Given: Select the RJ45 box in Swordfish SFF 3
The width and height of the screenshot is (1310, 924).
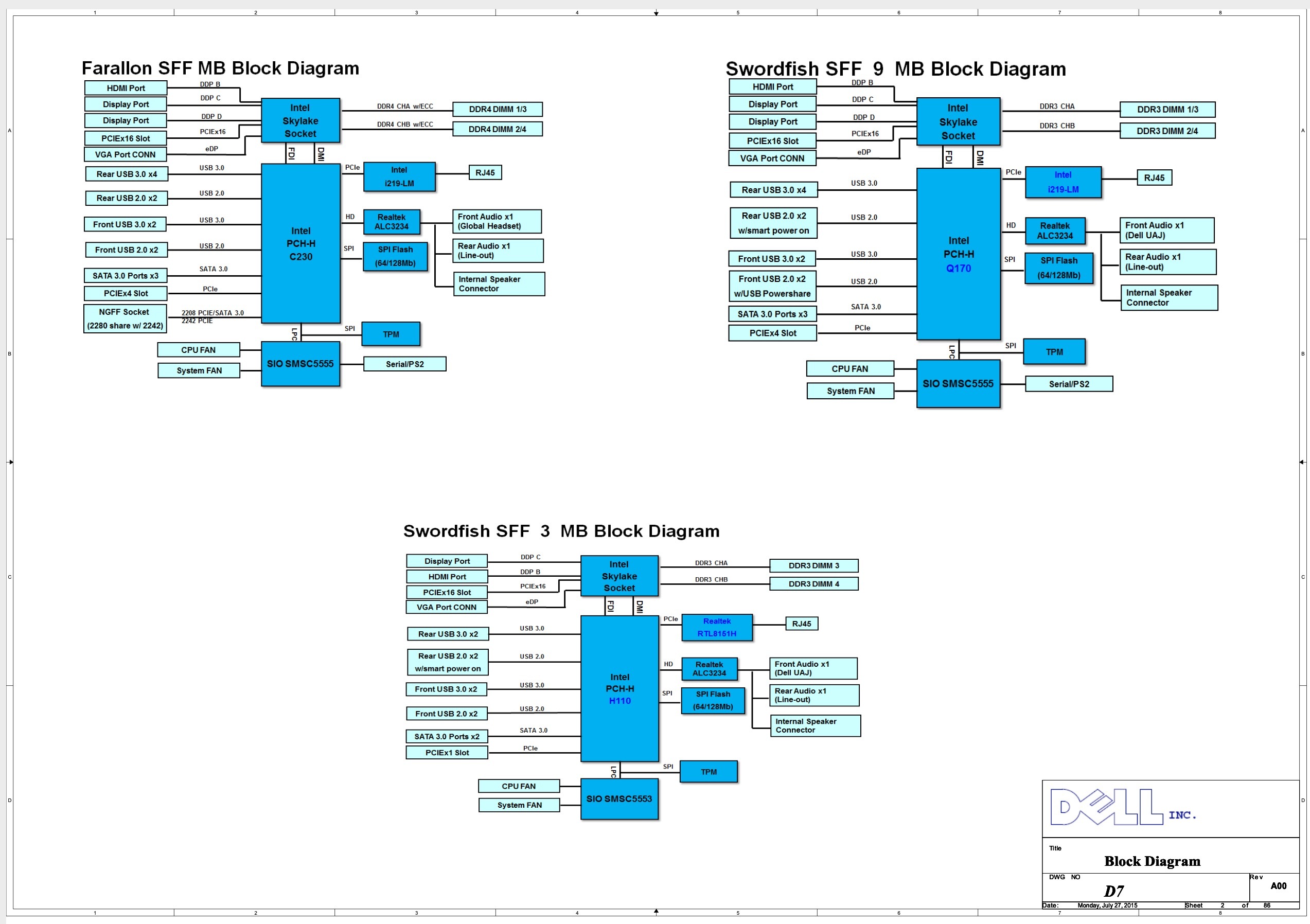Looking at the screenshot, I should (802, 624).
